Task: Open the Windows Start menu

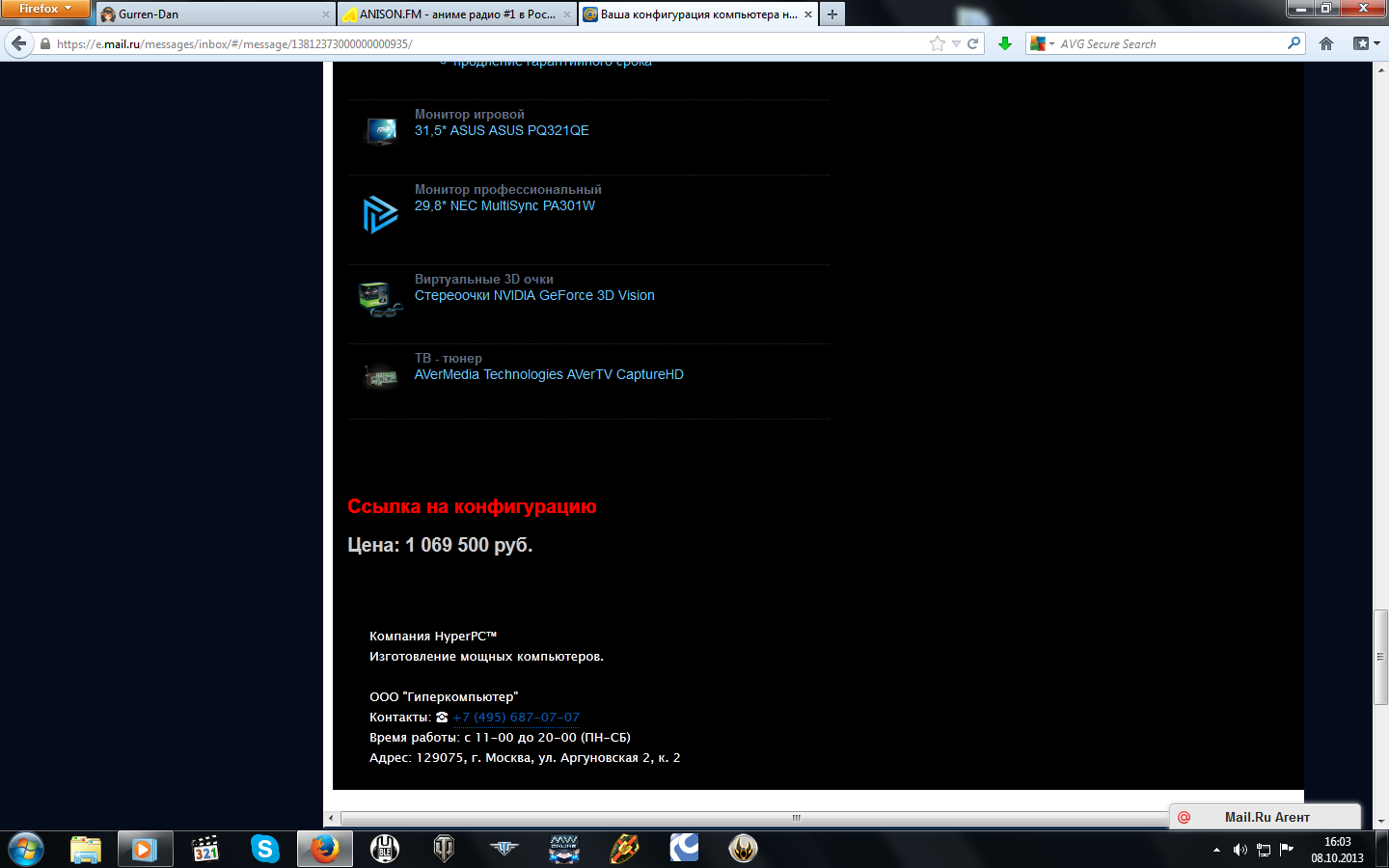Action: [25, 849]
